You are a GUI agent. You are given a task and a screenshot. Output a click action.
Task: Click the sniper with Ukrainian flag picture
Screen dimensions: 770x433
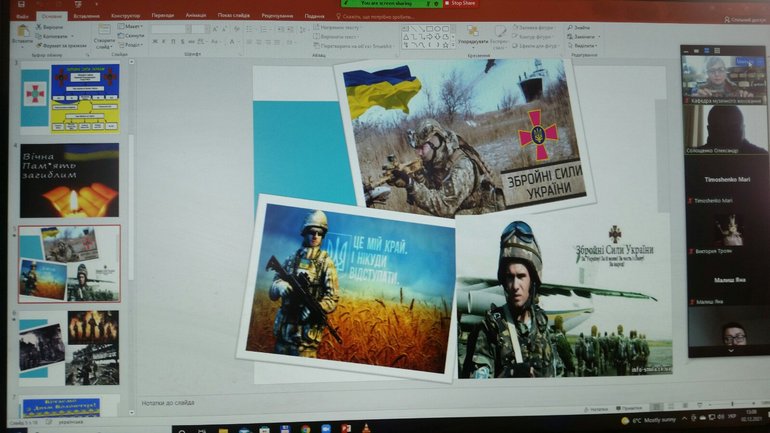tap(464, 137)
